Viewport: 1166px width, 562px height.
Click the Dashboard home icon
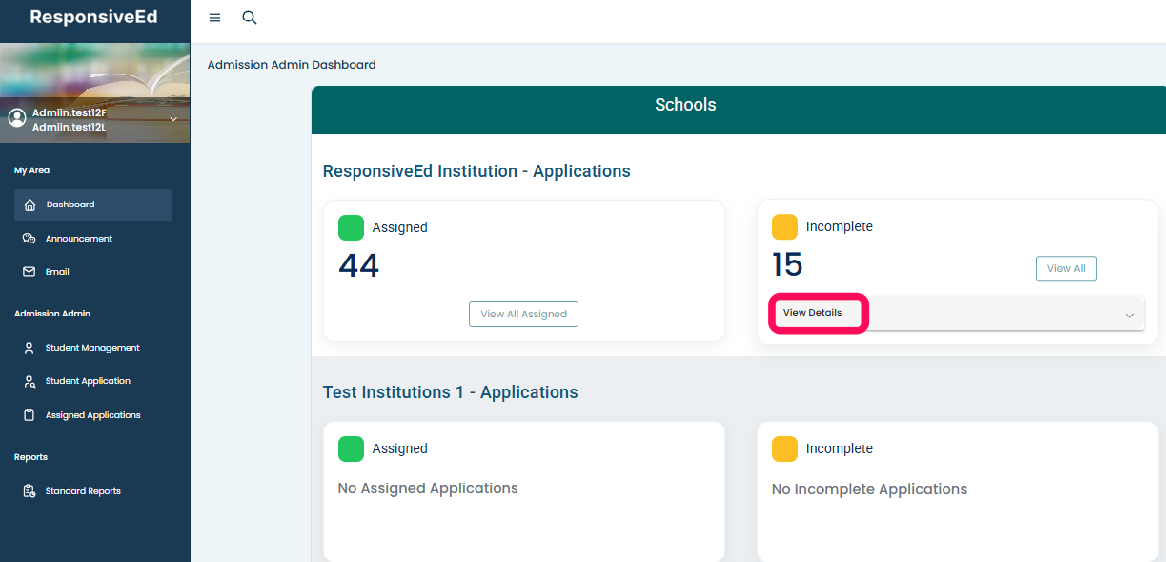[x=30, y=205]
